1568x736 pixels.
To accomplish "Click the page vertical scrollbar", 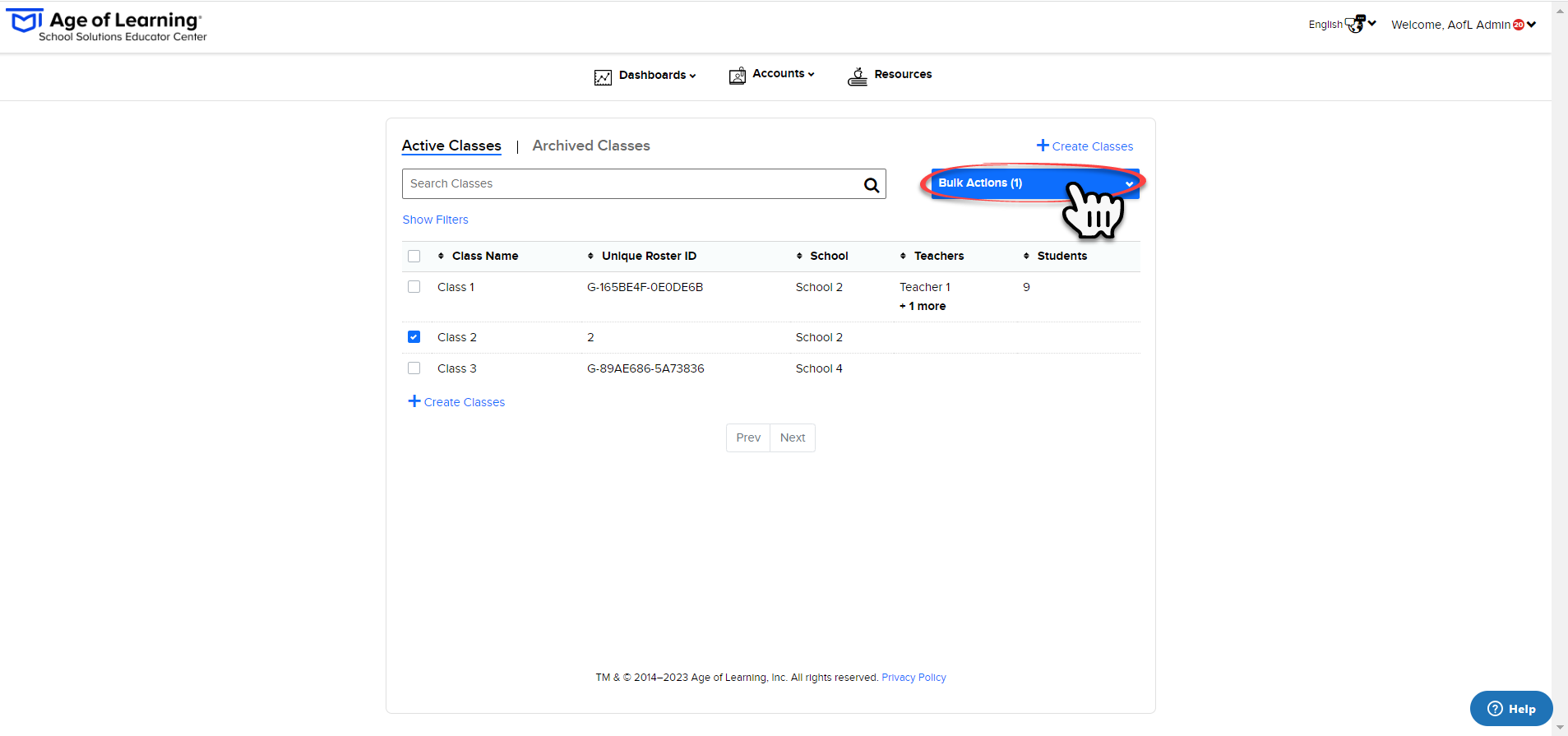I will point(1560,368).
